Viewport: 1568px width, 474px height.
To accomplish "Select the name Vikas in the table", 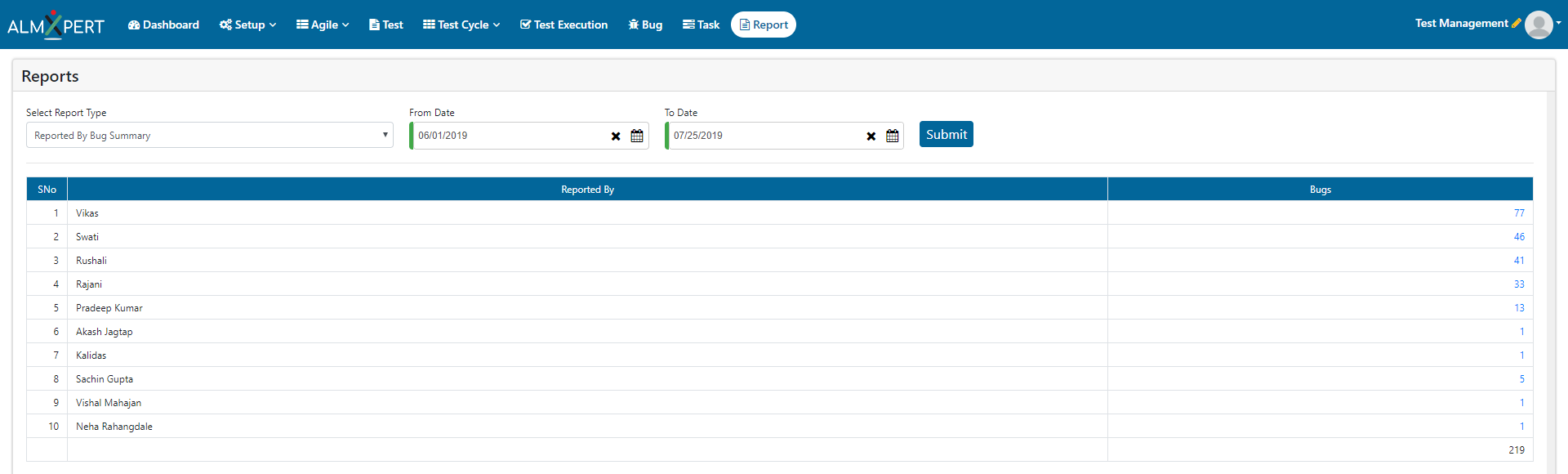I will point(87,213).
